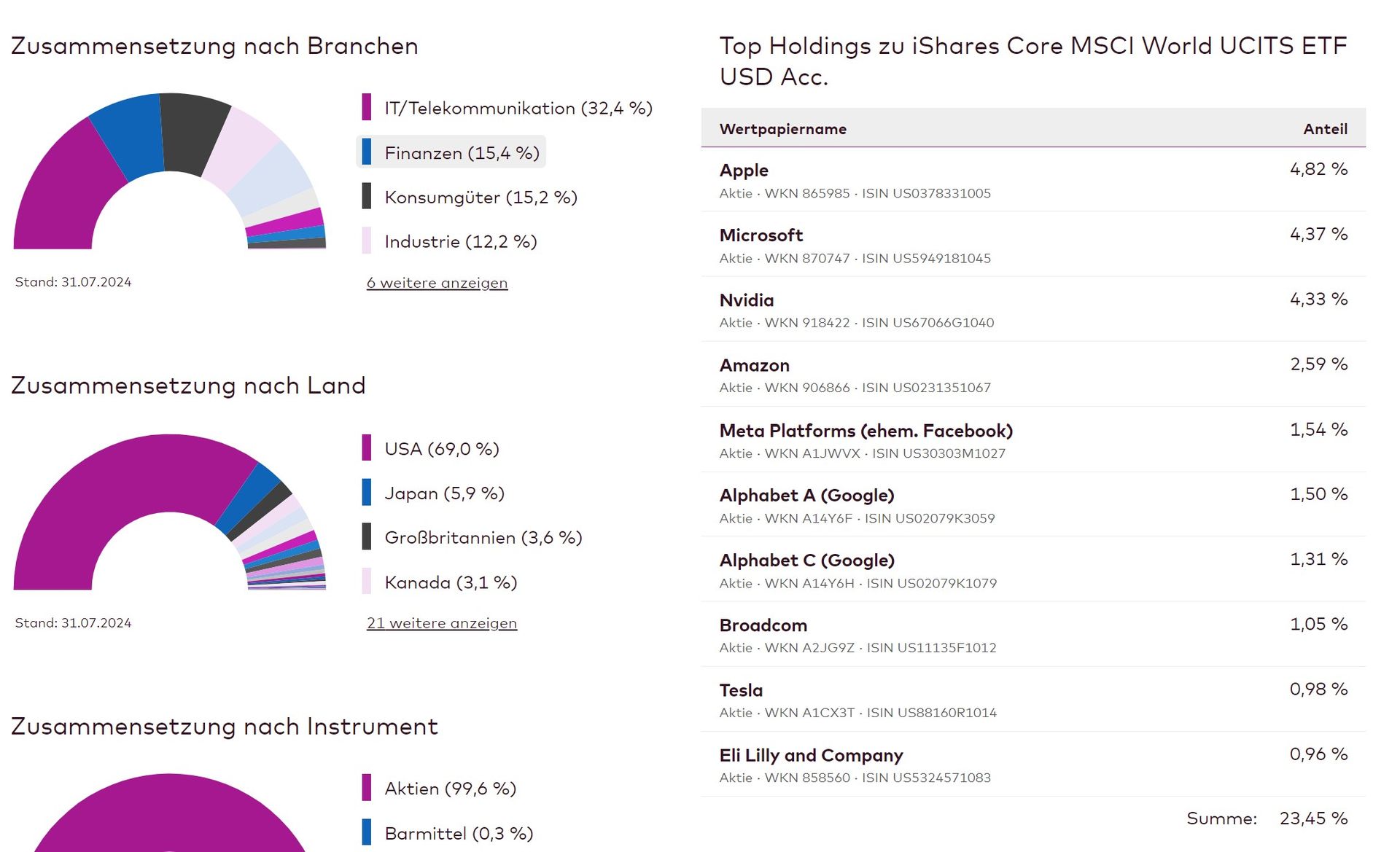Open the Apple holding entry
1400x852 pixels.
coord(744,171)
